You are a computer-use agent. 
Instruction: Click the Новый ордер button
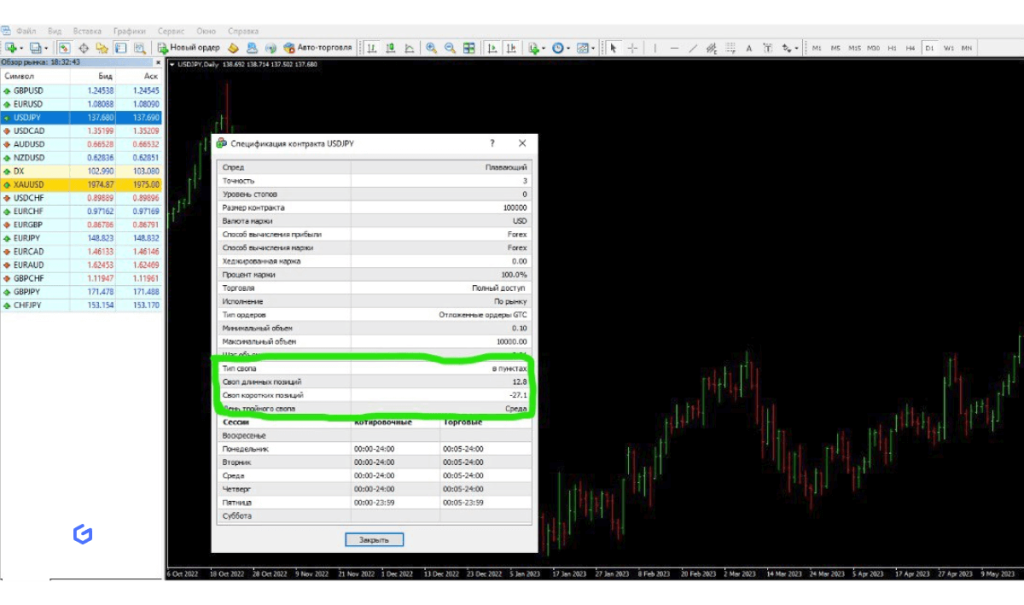(x=188, y=48)
